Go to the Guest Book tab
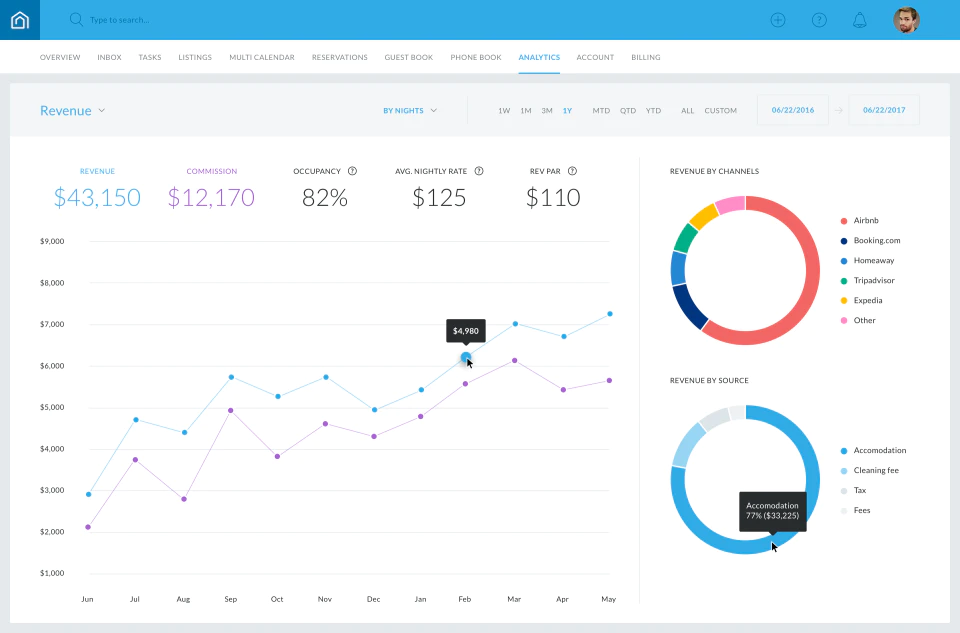 click(x=408, y=57)
